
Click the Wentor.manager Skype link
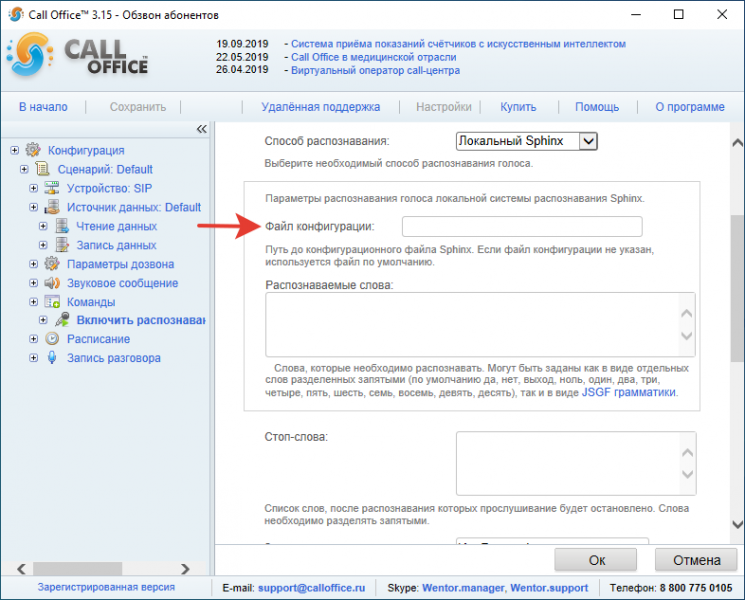tap(463, 588)
